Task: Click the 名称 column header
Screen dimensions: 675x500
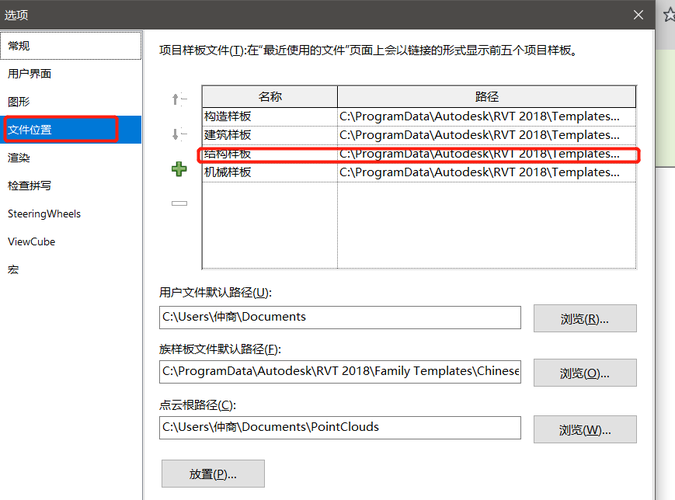Action: (270, 96)
